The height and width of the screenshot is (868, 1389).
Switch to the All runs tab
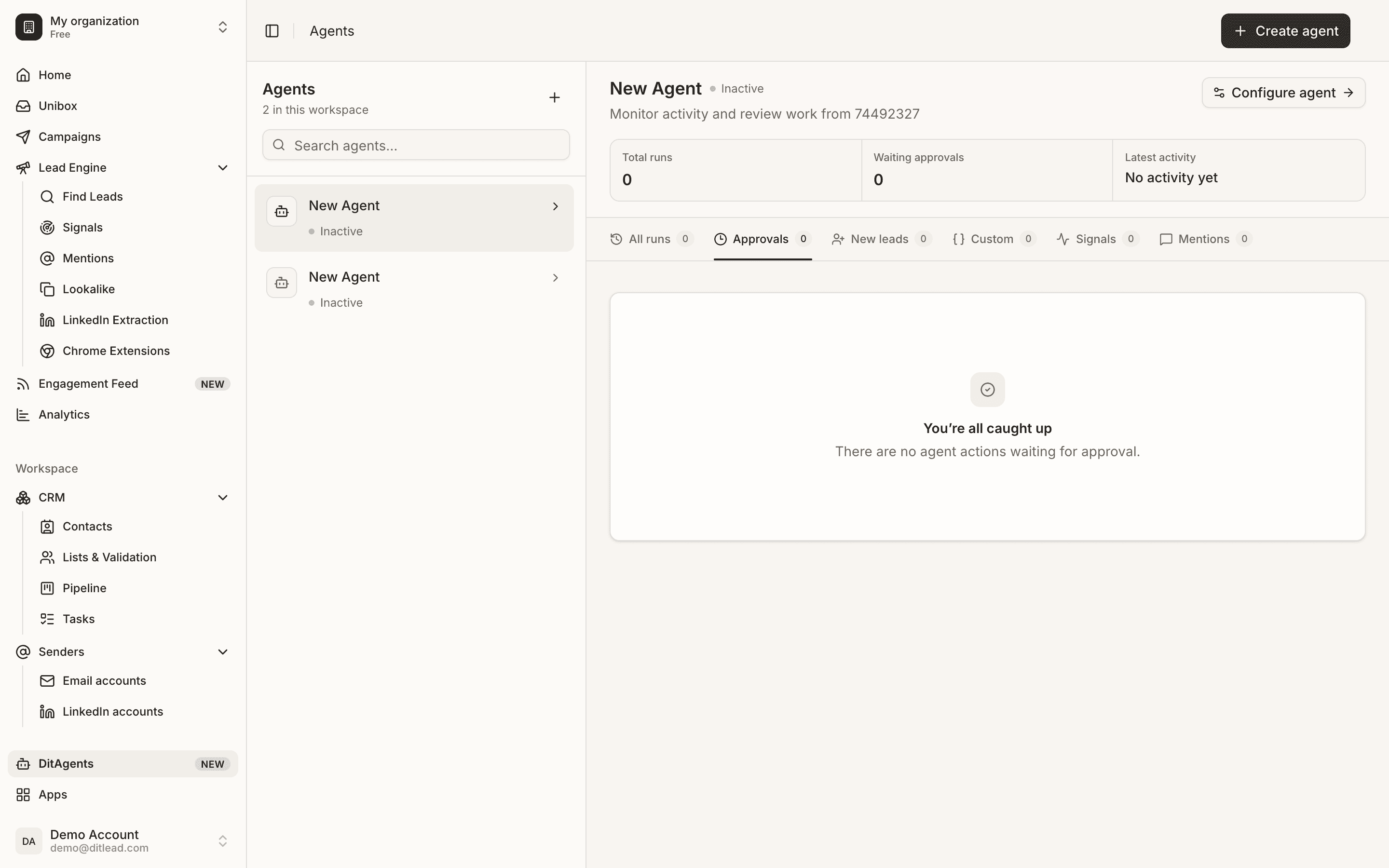click(x=652, y=239)
